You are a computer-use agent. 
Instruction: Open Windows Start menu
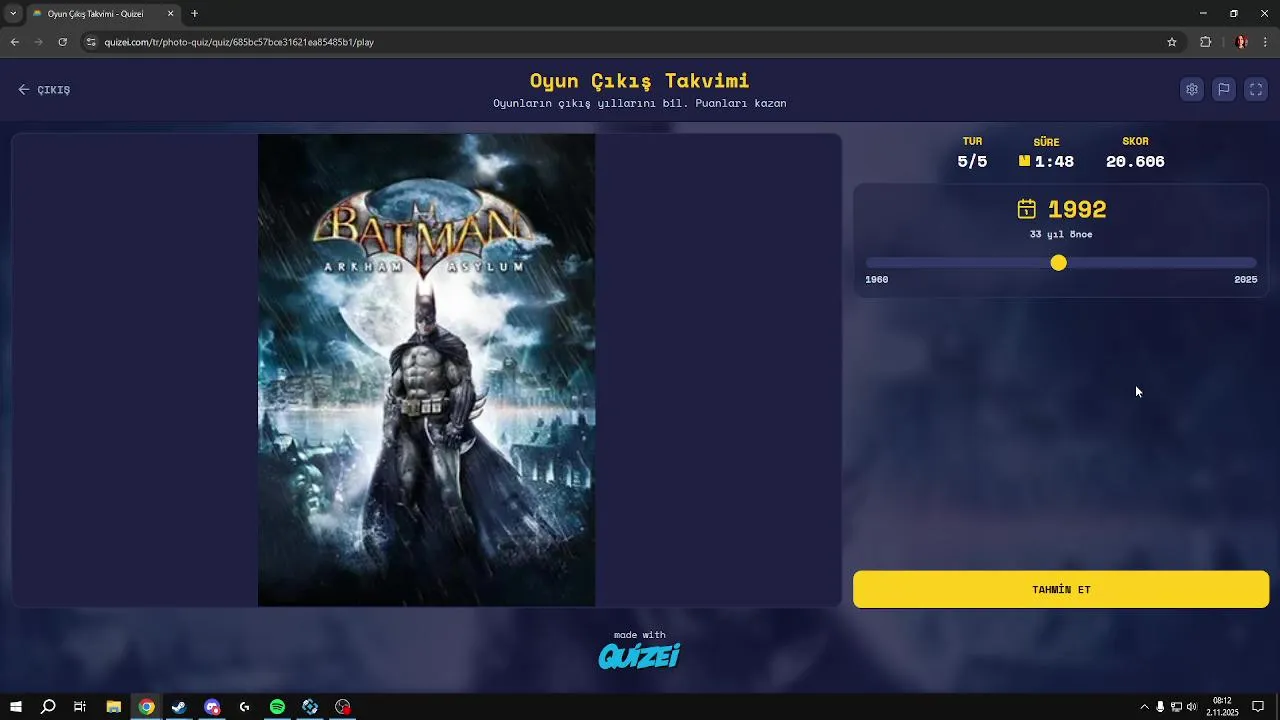[16, 707]
